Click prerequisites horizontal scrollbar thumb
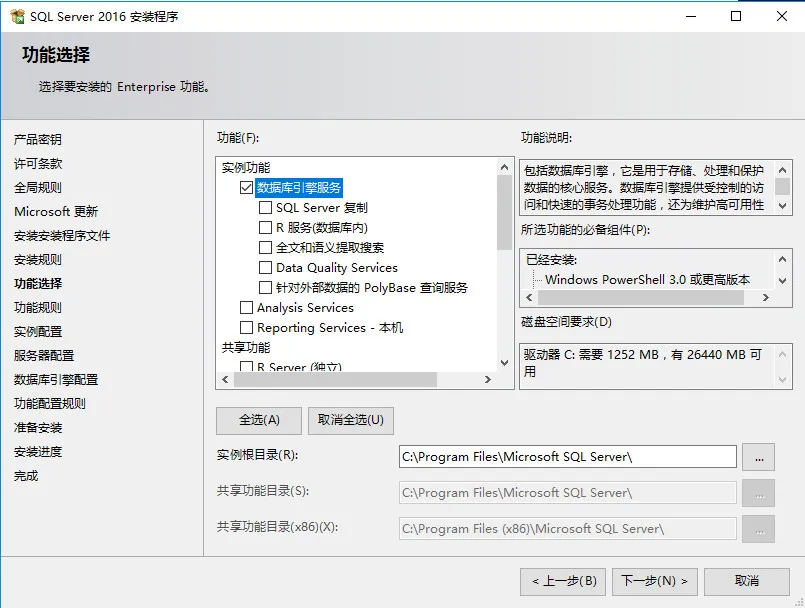805x608 pixels. coord(641,297)
